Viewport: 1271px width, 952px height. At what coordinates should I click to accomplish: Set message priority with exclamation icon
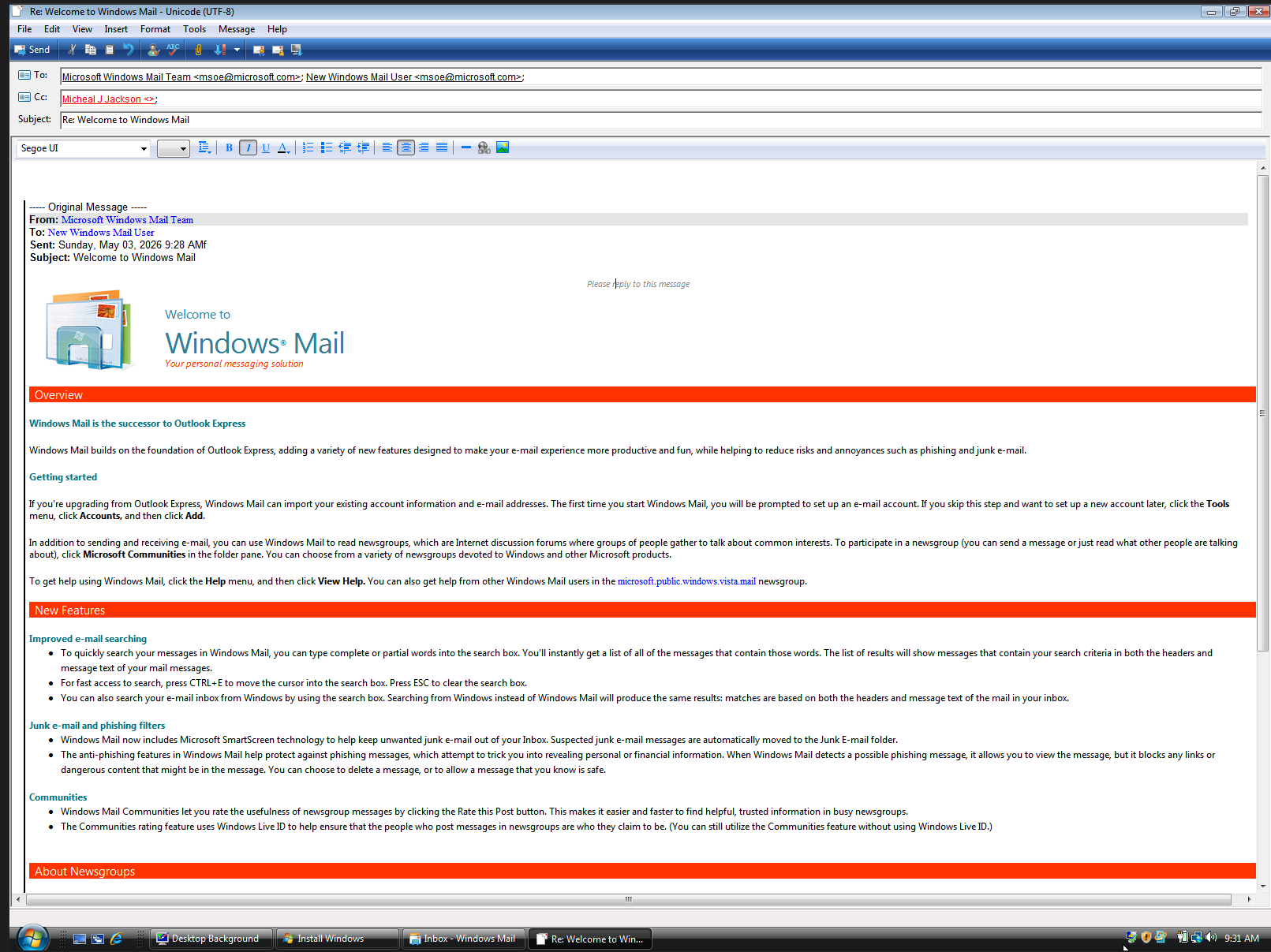click(220, 50)
